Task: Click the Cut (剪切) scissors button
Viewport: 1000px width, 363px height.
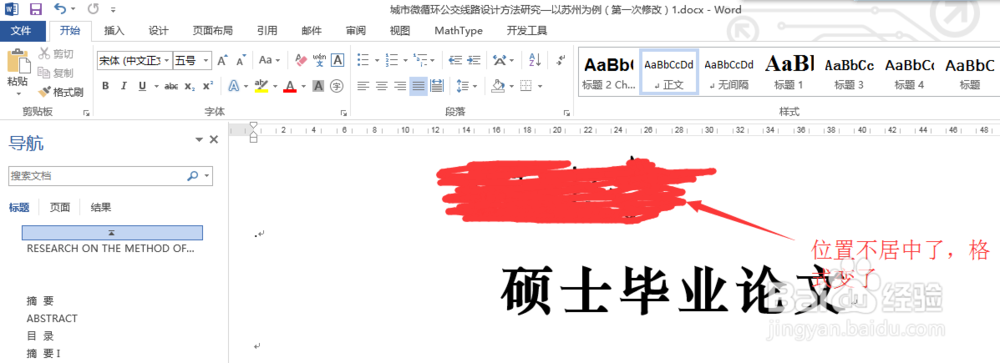Action: pos(56,54)
